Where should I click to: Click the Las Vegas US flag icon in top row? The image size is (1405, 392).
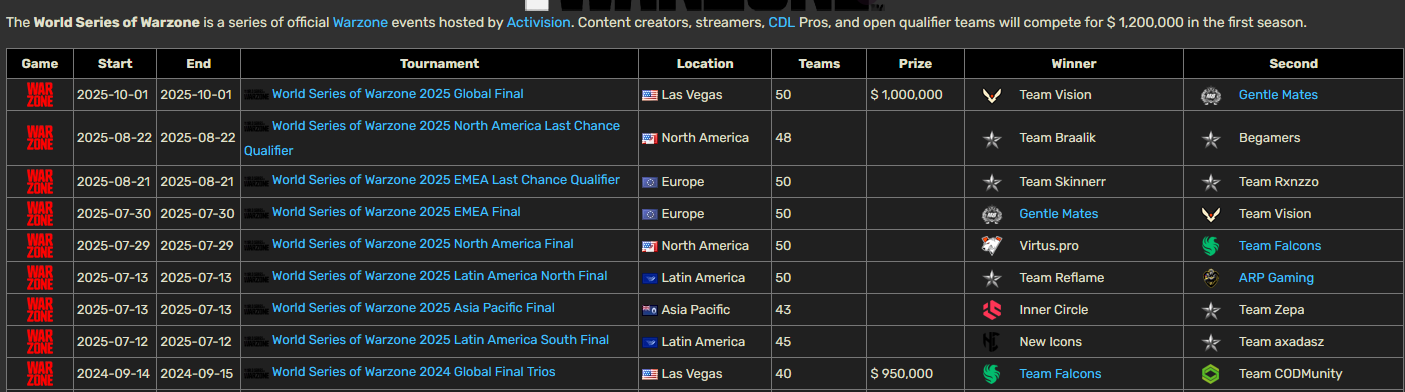(x=650, y=95)
